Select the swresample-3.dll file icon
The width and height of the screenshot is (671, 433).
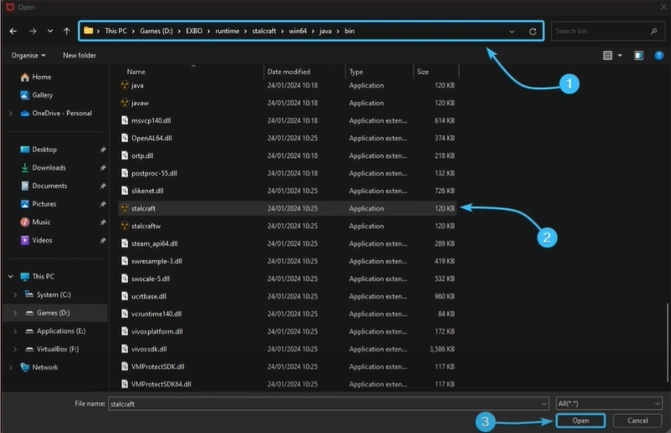point(125,261)
